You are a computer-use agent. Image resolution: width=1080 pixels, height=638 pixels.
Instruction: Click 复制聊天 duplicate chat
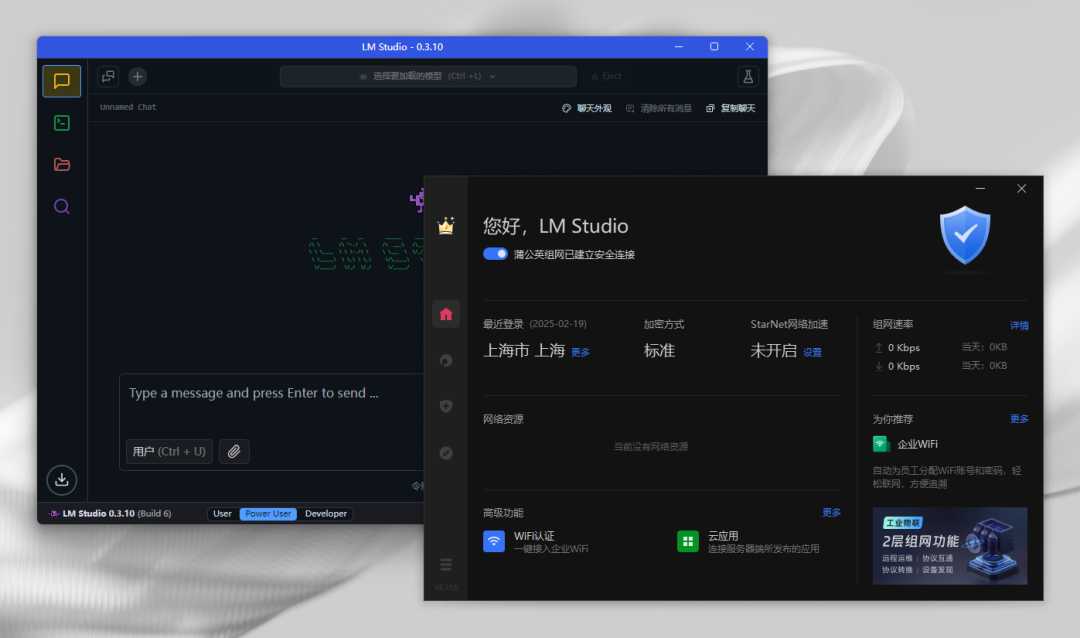pyautogui.click(x=731, y=108)
